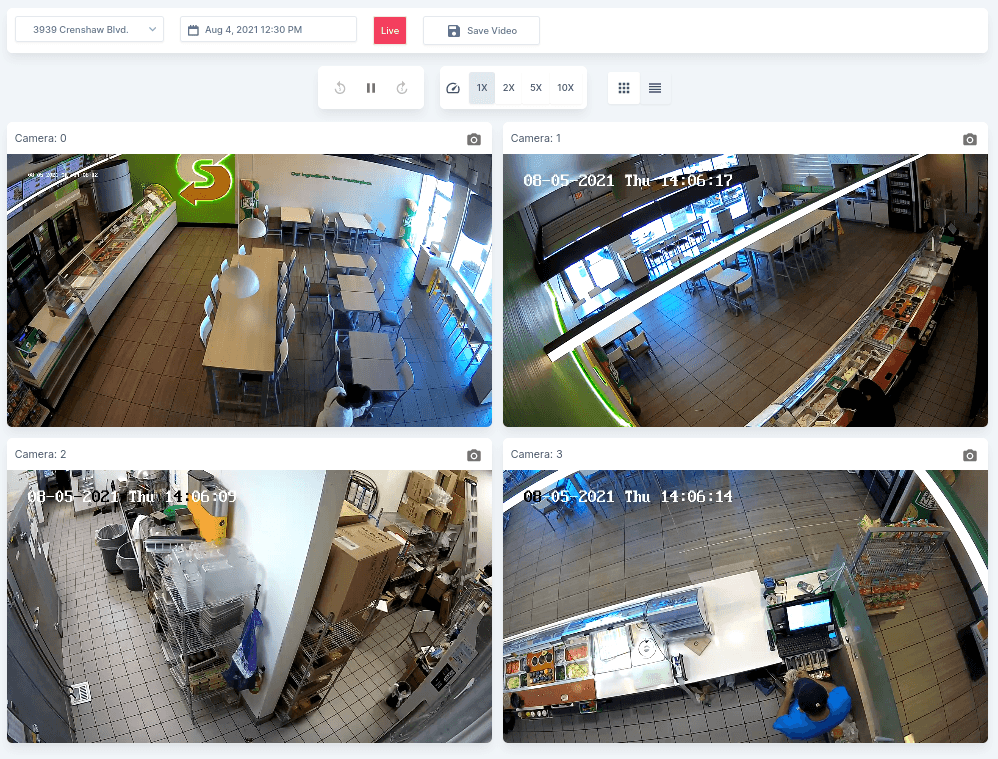998x759 pixels.
Task: Switch to list view layout
Action: click(655, 88)
